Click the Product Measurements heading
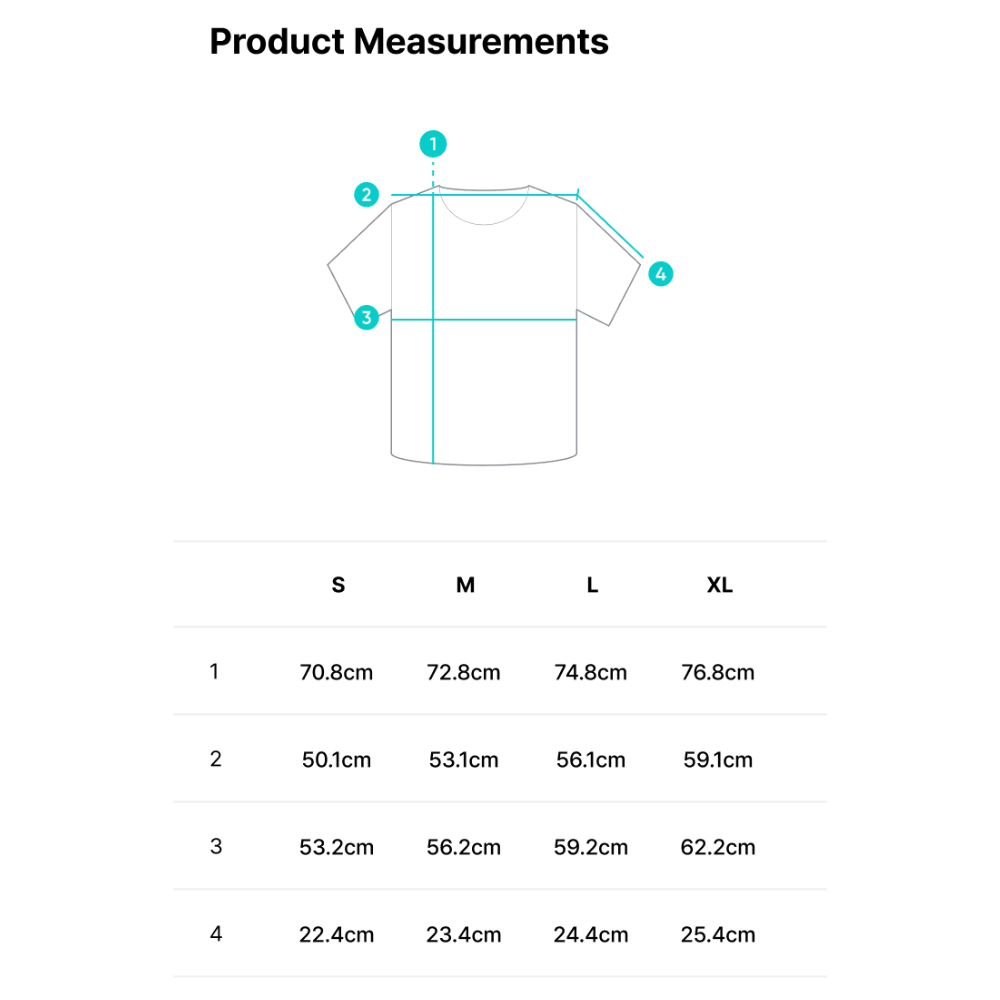This screenshot has height=1000, width=1000. [409, 42]
